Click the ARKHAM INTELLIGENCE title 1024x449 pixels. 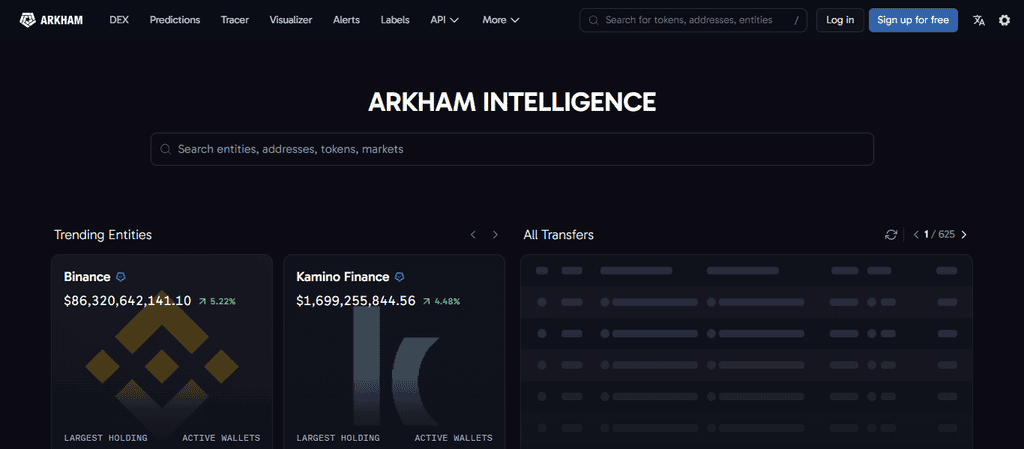tap(512, 102)
